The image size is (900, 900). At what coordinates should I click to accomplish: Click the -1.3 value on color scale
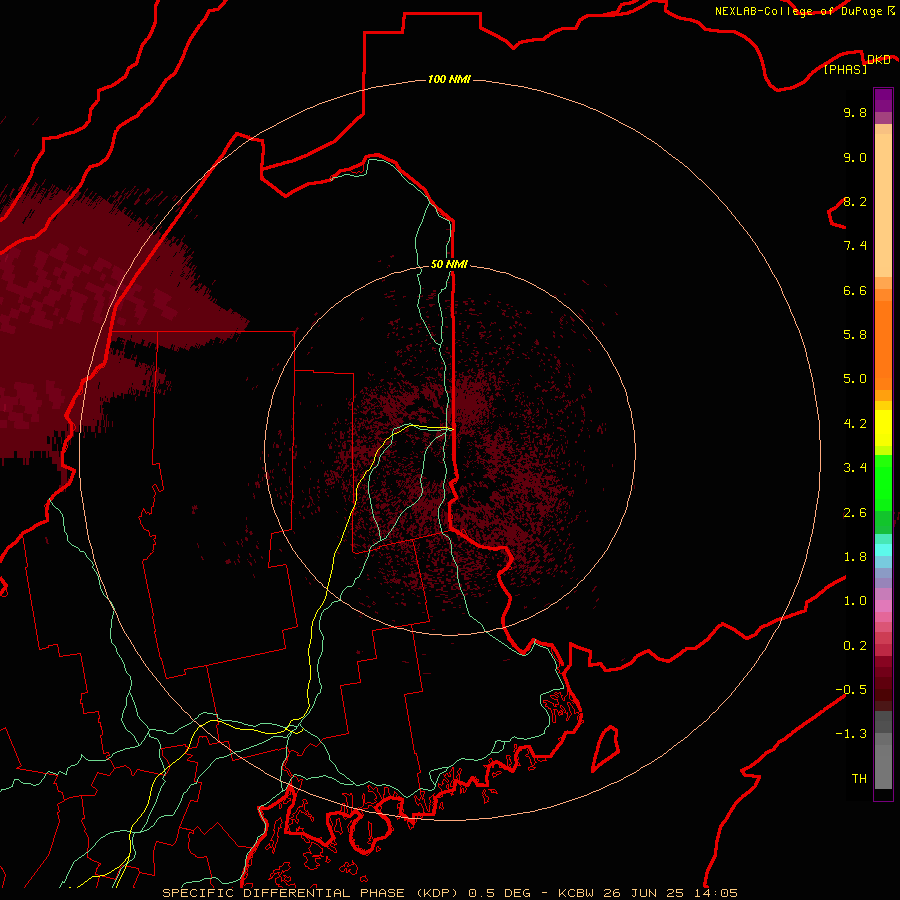click(x=851, y=734)
